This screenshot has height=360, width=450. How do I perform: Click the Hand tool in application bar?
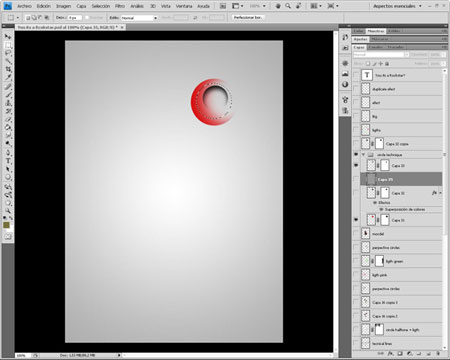[x=278, y=6]
